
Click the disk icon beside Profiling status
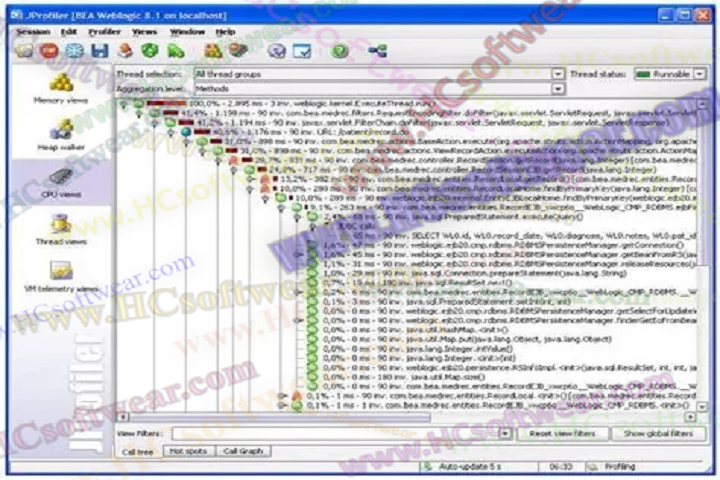click(593, 467)
